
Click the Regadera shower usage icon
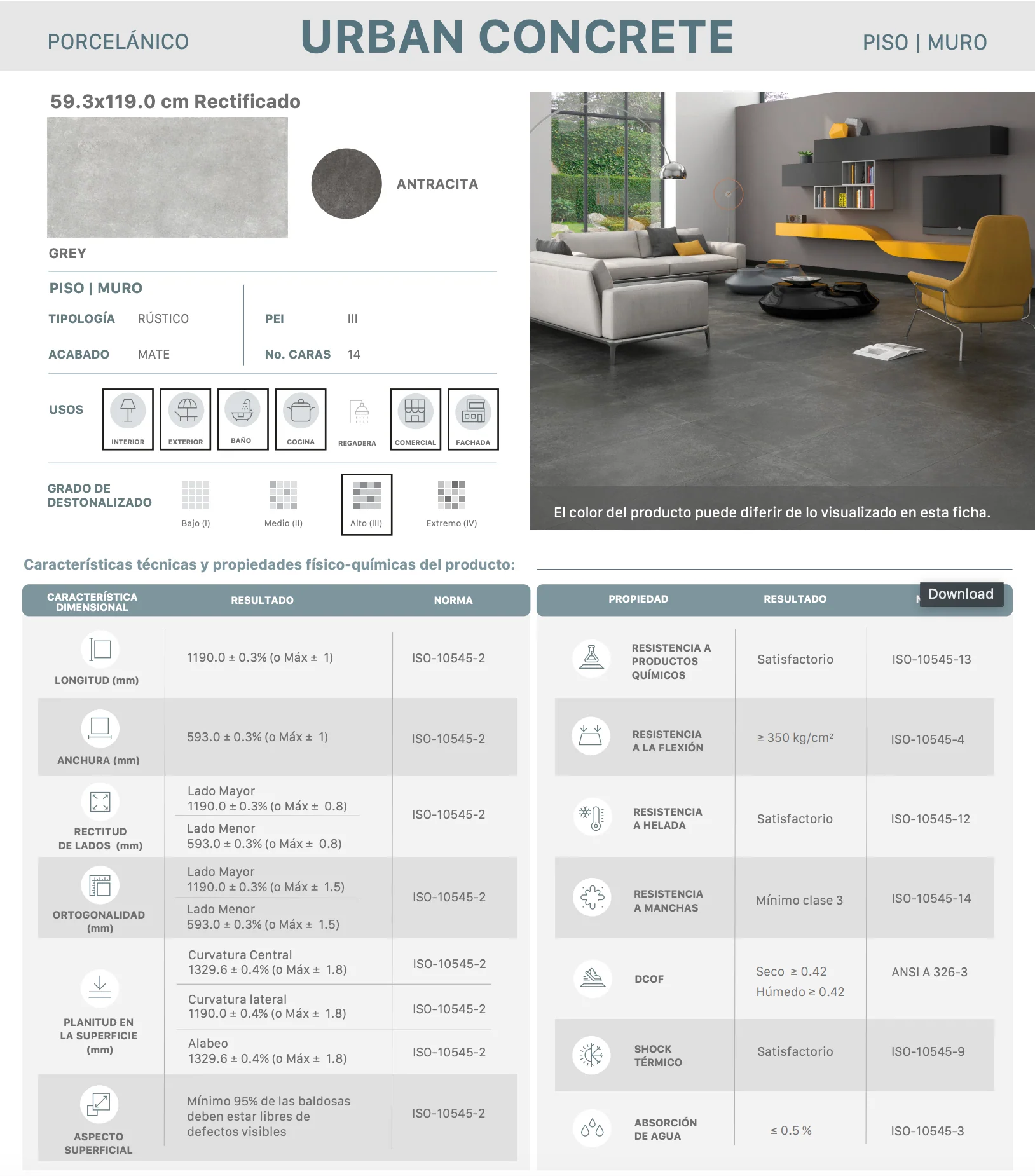tap(358, 419)
